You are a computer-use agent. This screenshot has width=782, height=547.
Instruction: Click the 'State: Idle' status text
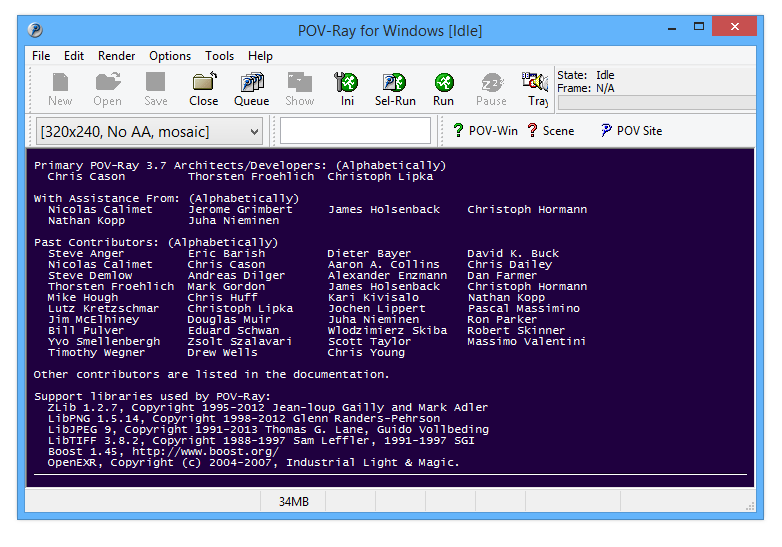pos(586,75)
